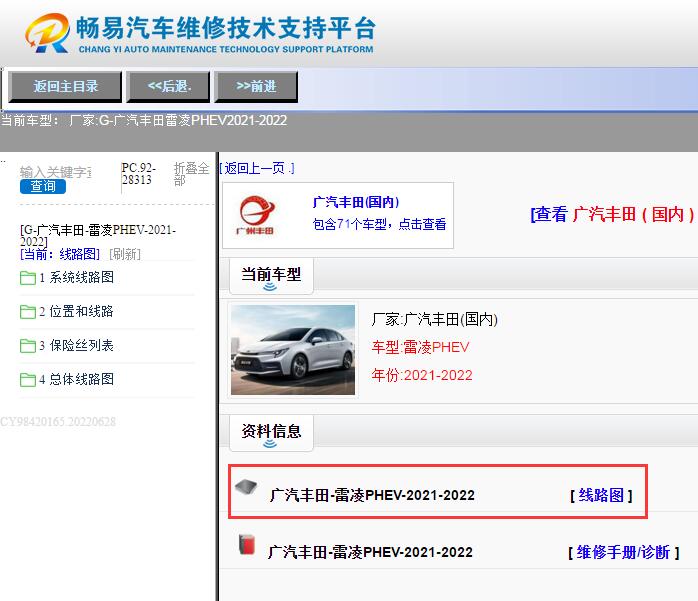The image size is (698, 601).
Task: Expand the 4 总体线路图 tree item
Action: click(x=76, y=379)
